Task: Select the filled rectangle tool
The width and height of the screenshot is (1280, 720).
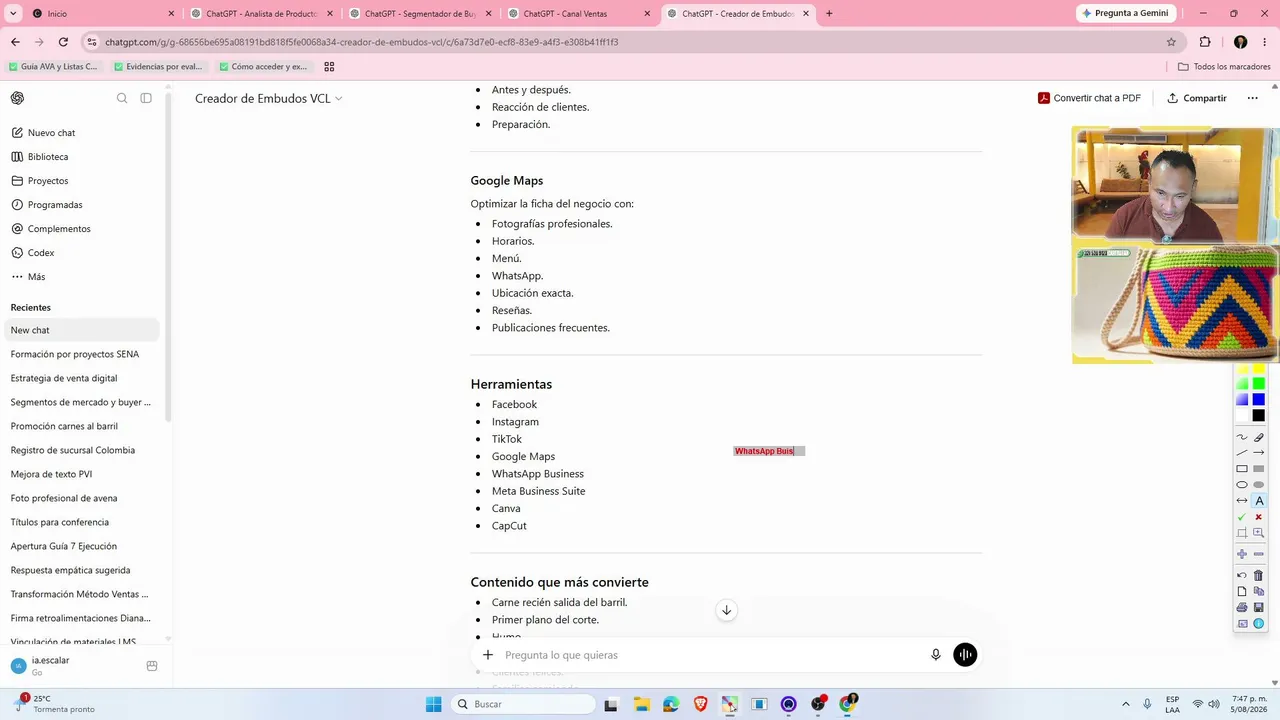Action: 1259,469
